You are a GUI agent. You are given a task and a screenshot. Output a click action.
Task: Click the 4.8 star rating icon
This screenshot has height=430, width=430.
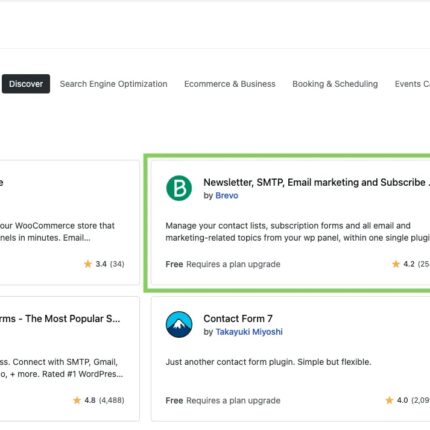(77, 400)
